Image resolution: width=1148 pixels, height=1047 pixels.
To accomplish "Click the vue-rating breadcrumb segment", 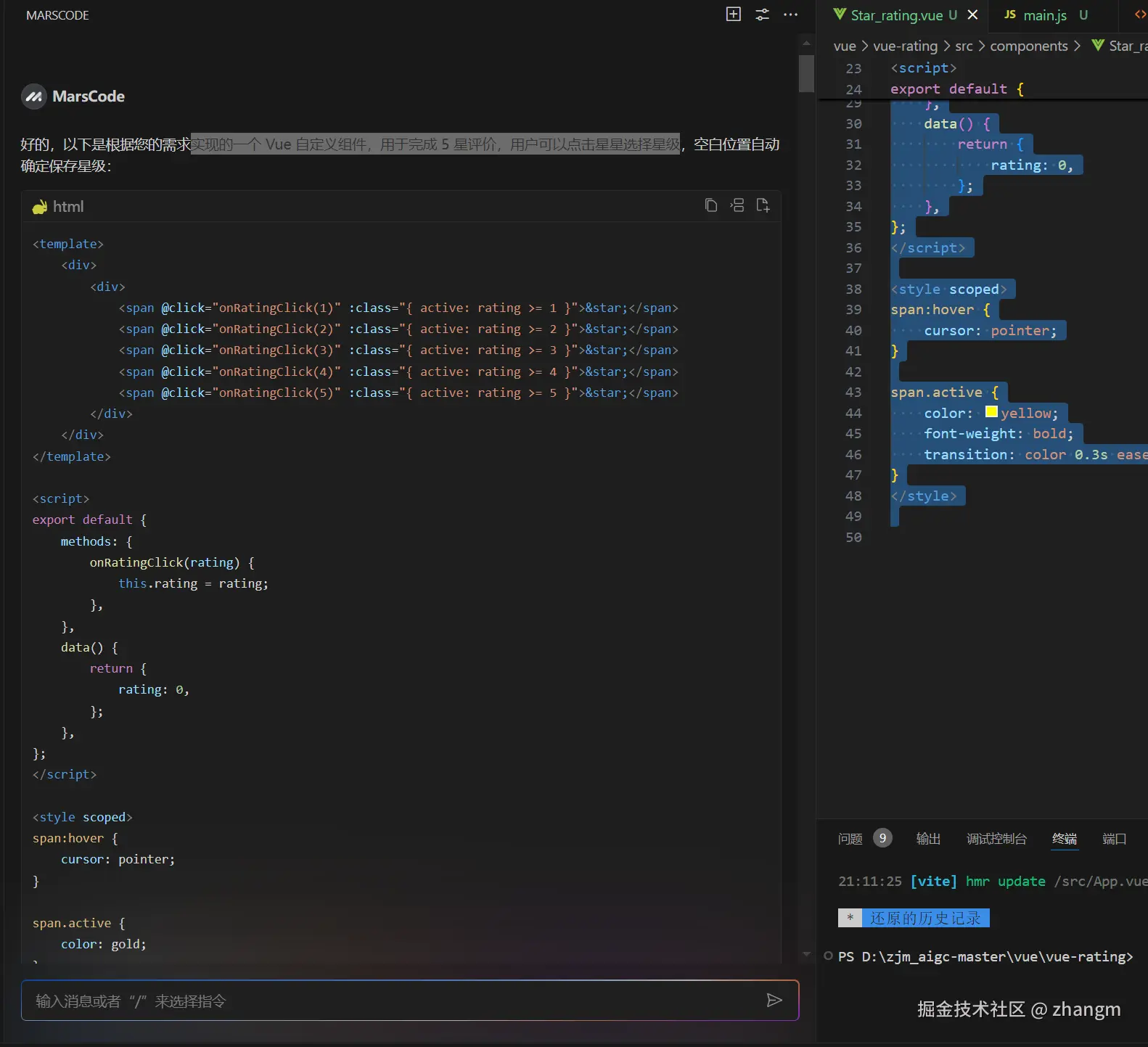I will [905, 46].
